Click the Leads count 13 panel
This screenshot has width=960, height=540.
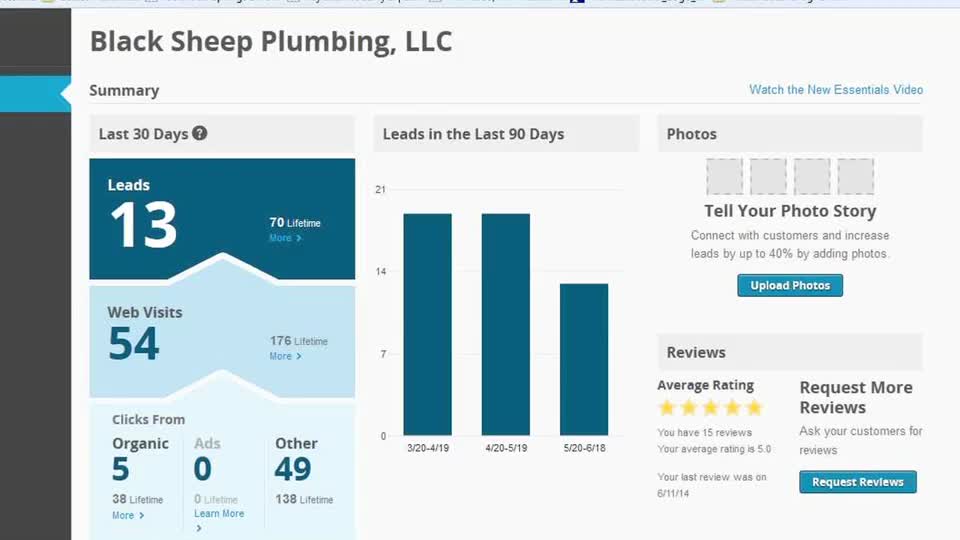[x=222, y=219]
